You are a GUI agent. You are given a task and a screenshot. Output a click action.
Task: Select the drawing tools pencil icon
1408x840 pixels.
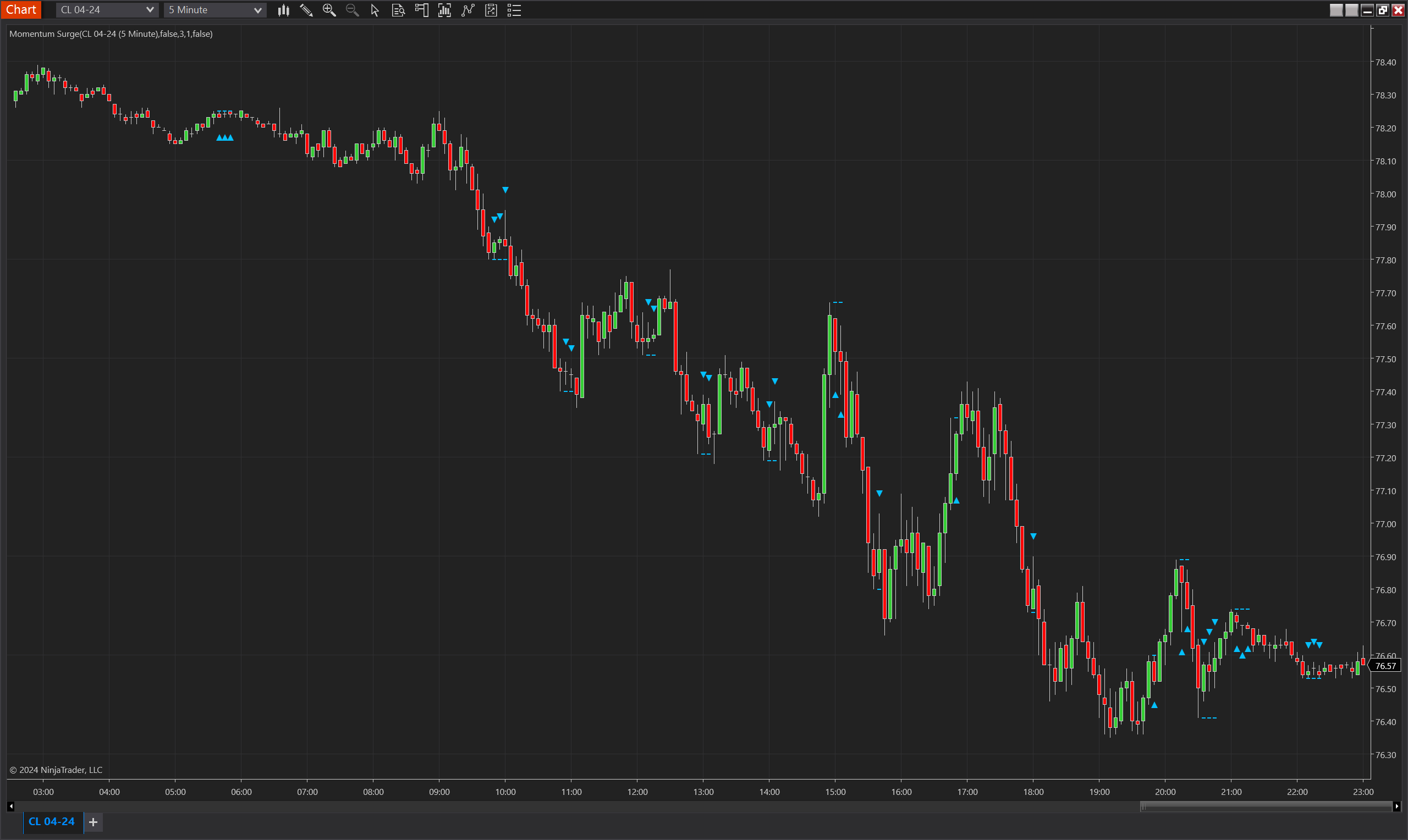306,10
